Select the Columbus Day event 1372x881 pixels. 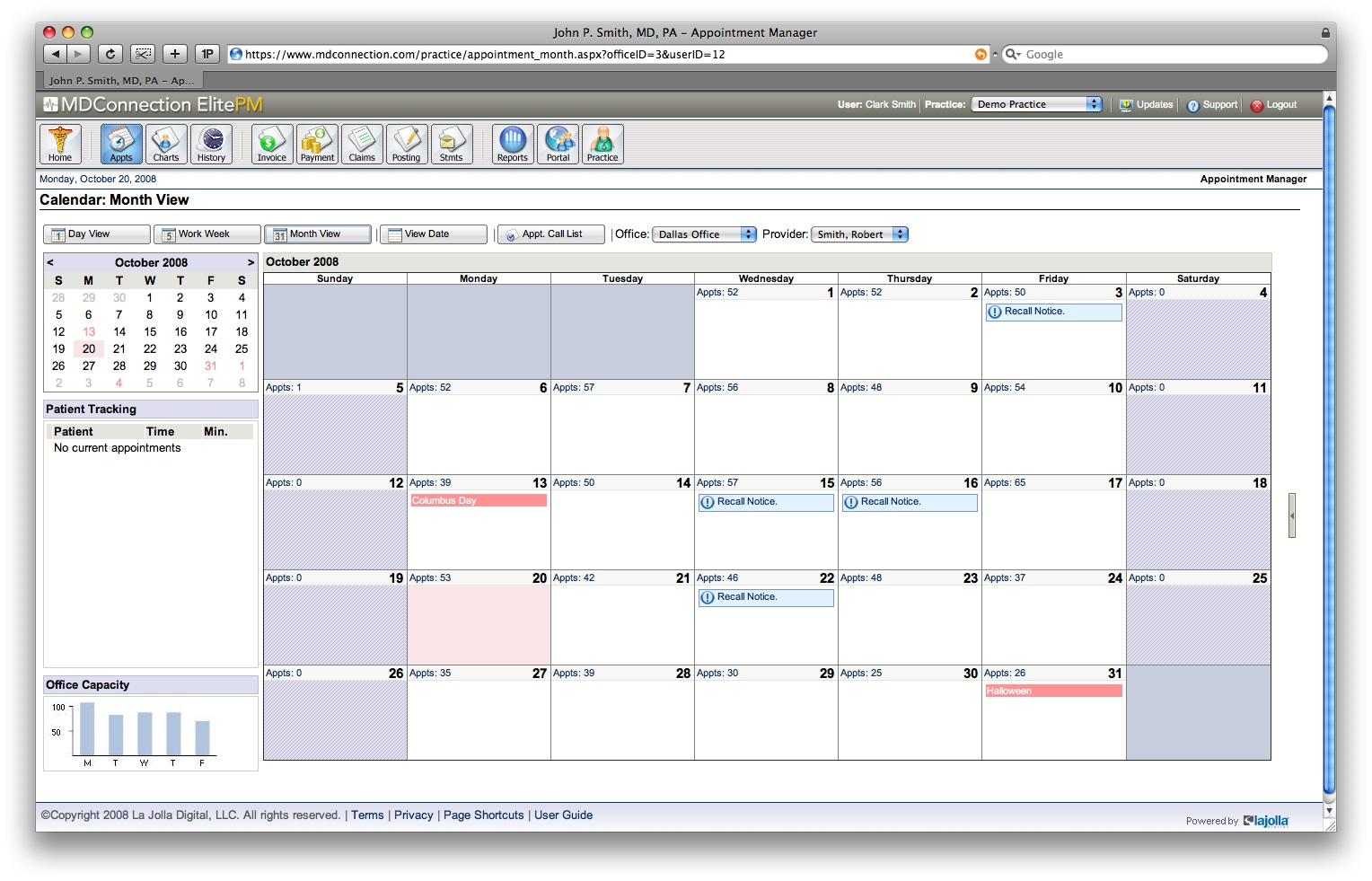pyautogui.click(x=479, y=500)
